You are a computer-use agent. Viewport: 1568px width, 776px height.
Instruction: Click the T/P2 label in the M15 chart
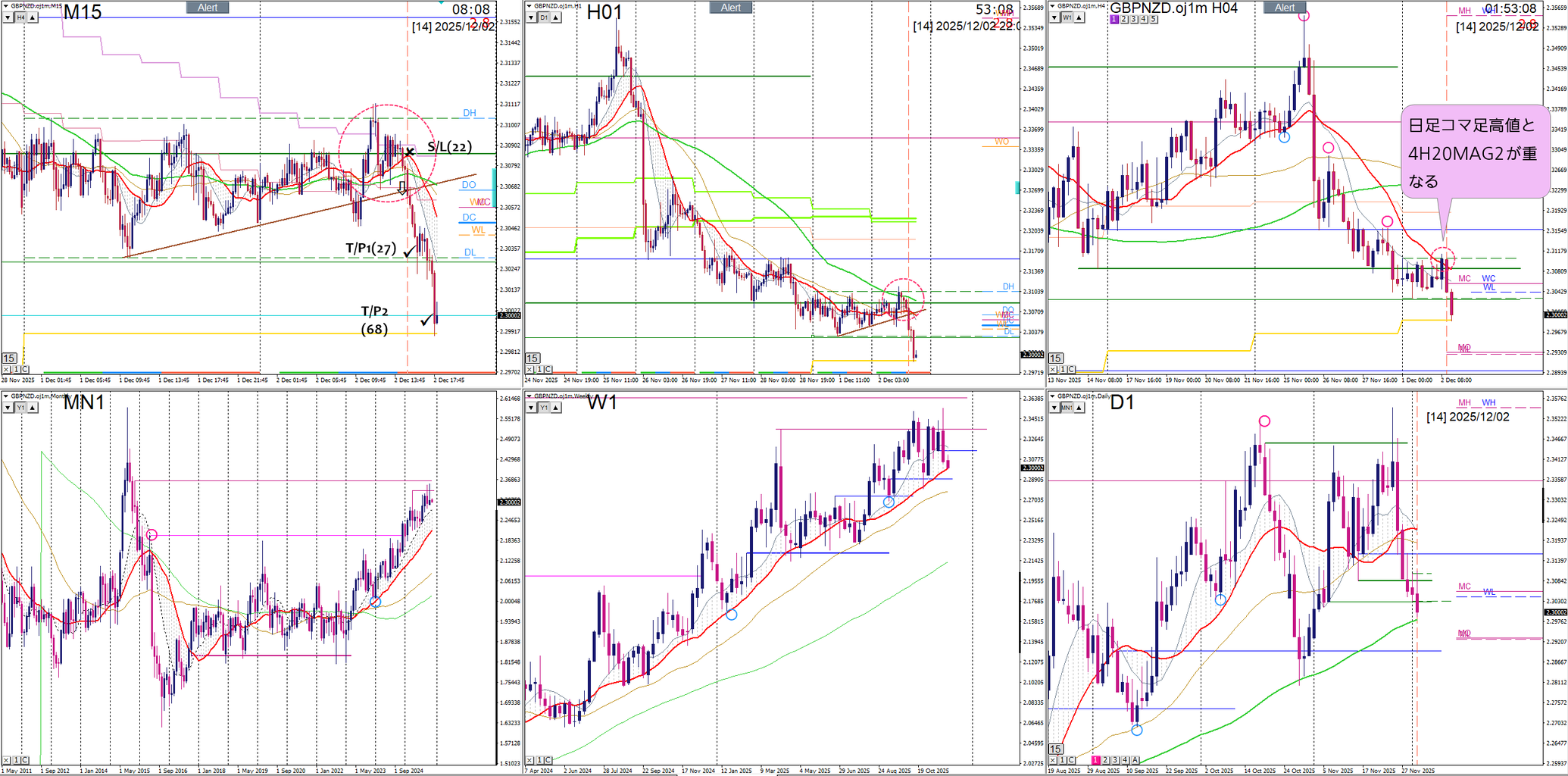tap(374, 311)
